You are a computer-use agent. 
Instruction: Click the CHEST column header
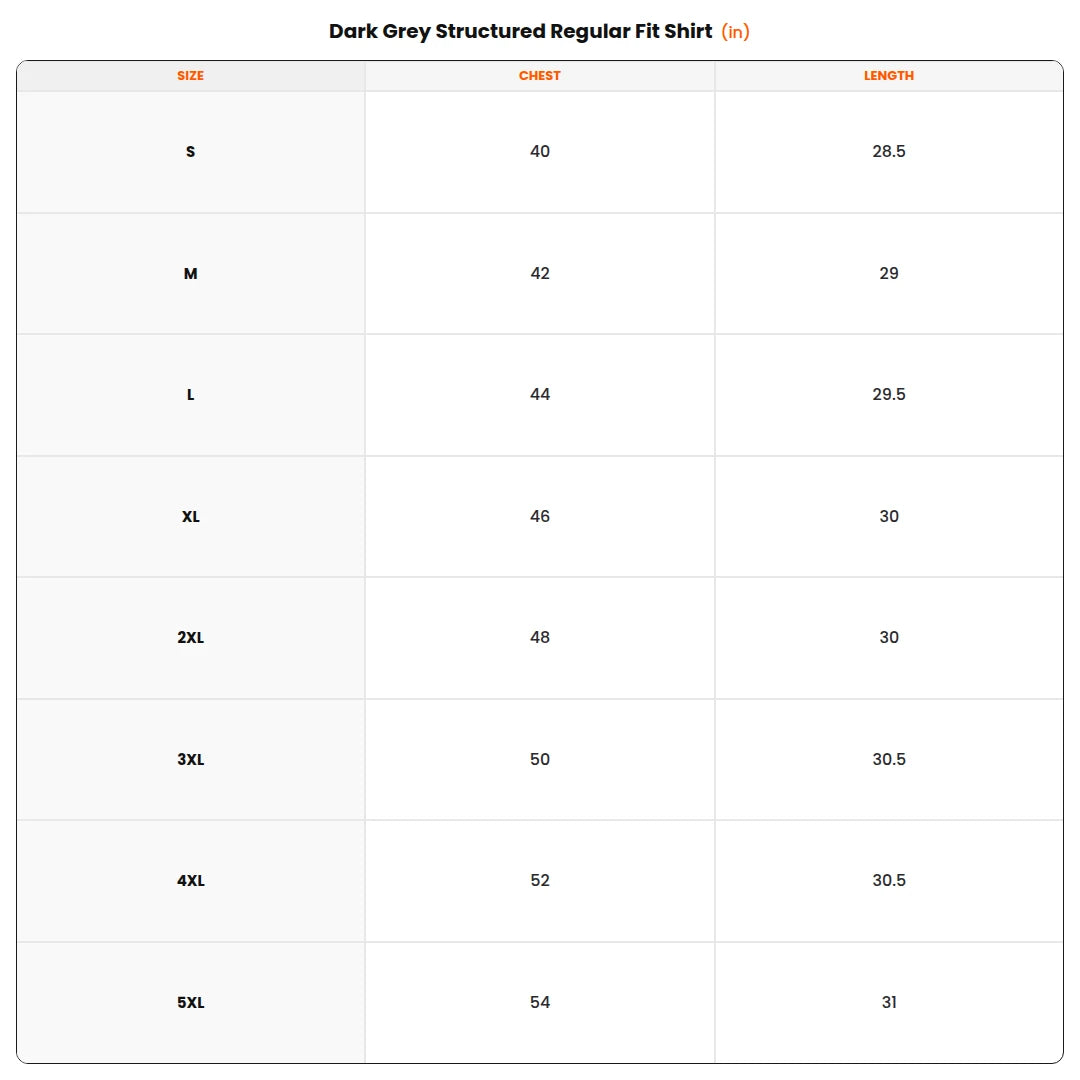point(539,76)
